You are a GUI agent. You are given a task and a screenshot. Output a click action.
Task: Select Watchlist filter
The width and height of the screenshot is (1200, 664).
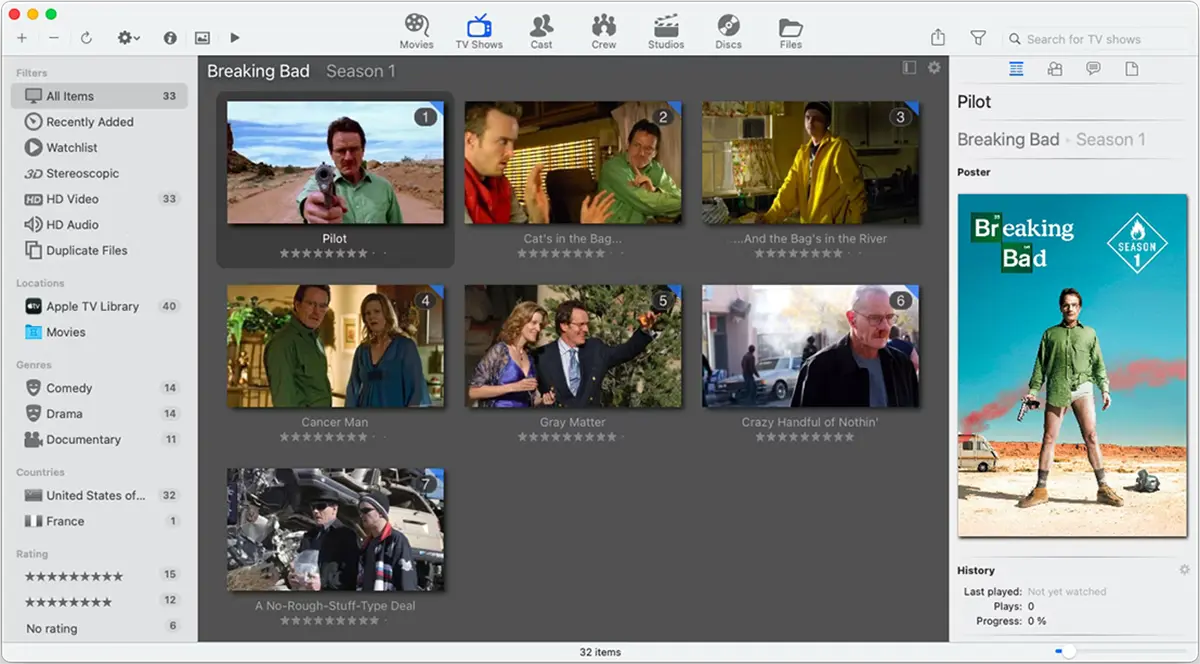(99, 148)
